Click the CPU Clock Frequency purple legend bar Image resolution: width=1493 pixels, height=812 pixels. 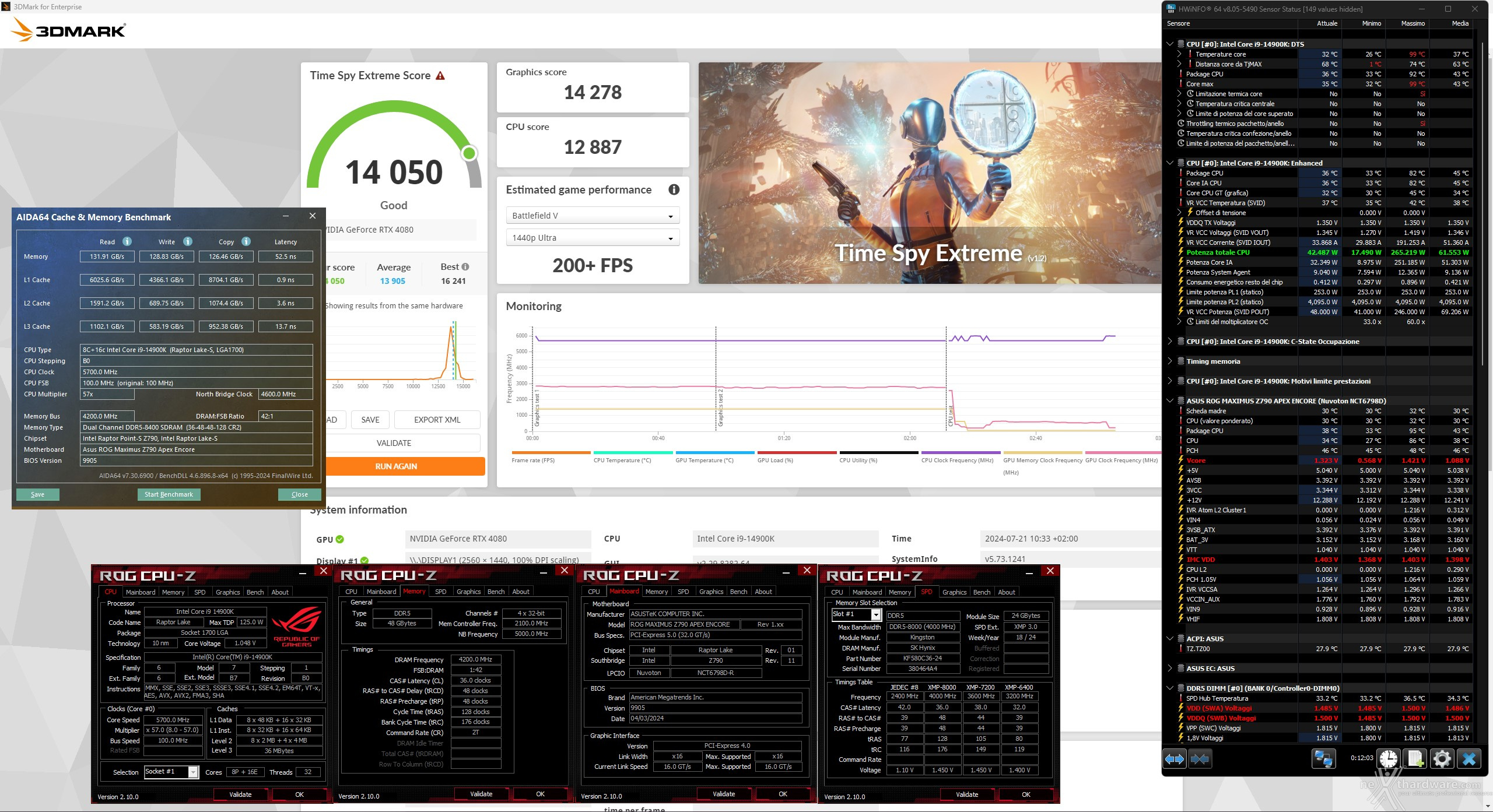pos(961,452)
